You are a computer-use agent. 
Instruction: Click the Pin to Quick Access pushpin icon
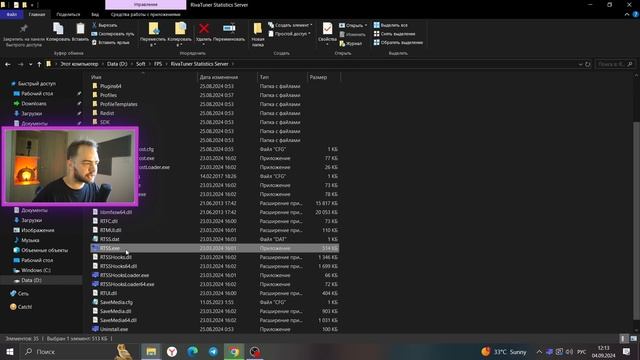click(x=24, y=28)
